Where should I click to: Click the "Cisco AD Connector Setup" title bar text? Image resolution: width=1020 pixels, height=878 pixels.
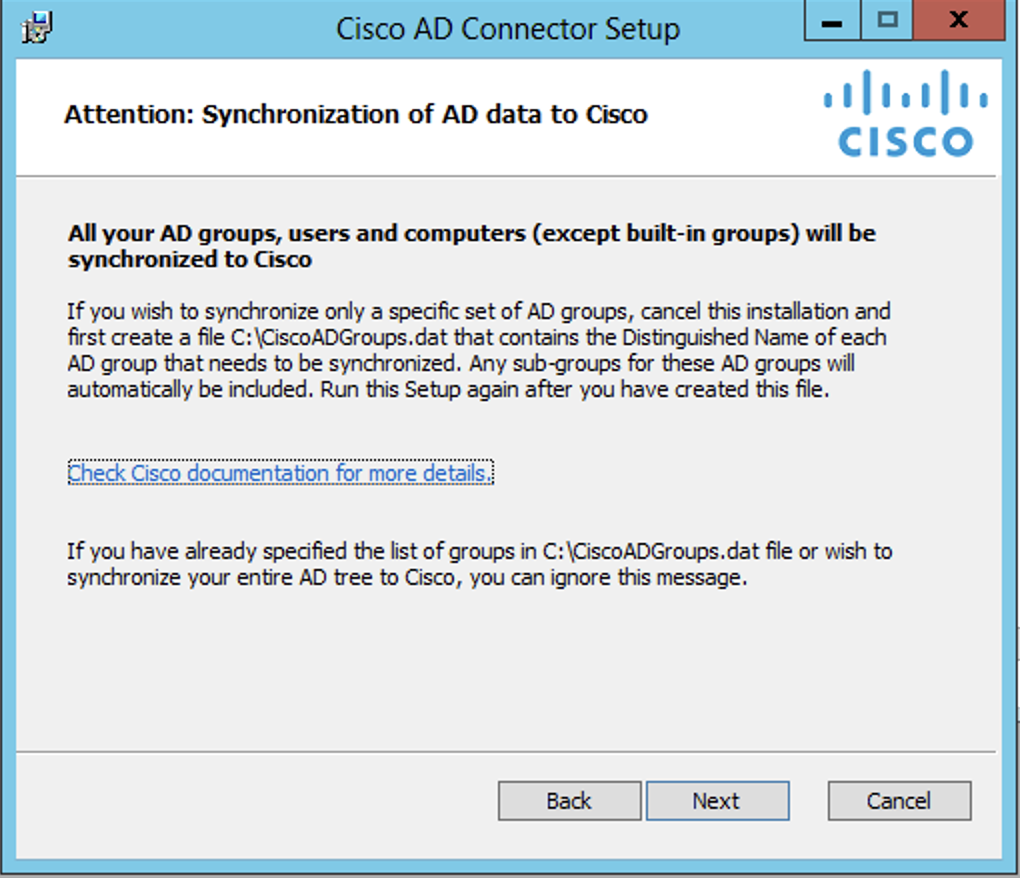pos(507,29)
